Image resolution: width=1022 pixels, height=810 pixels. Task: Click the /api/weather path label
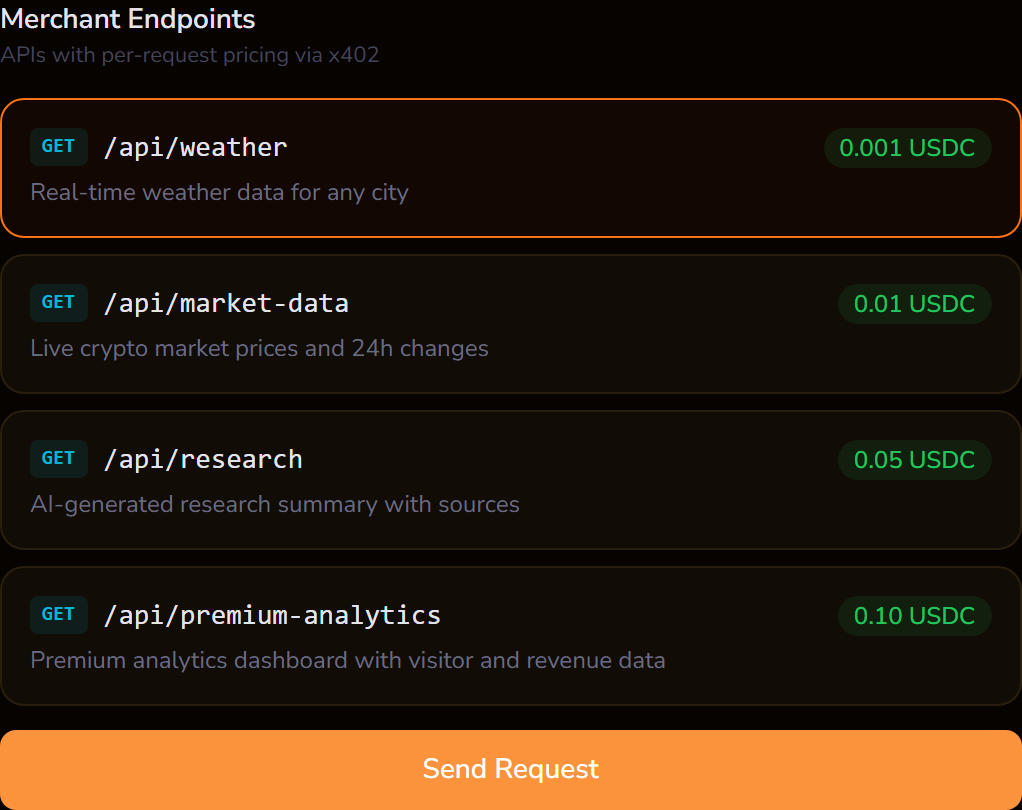pos(196,146)
